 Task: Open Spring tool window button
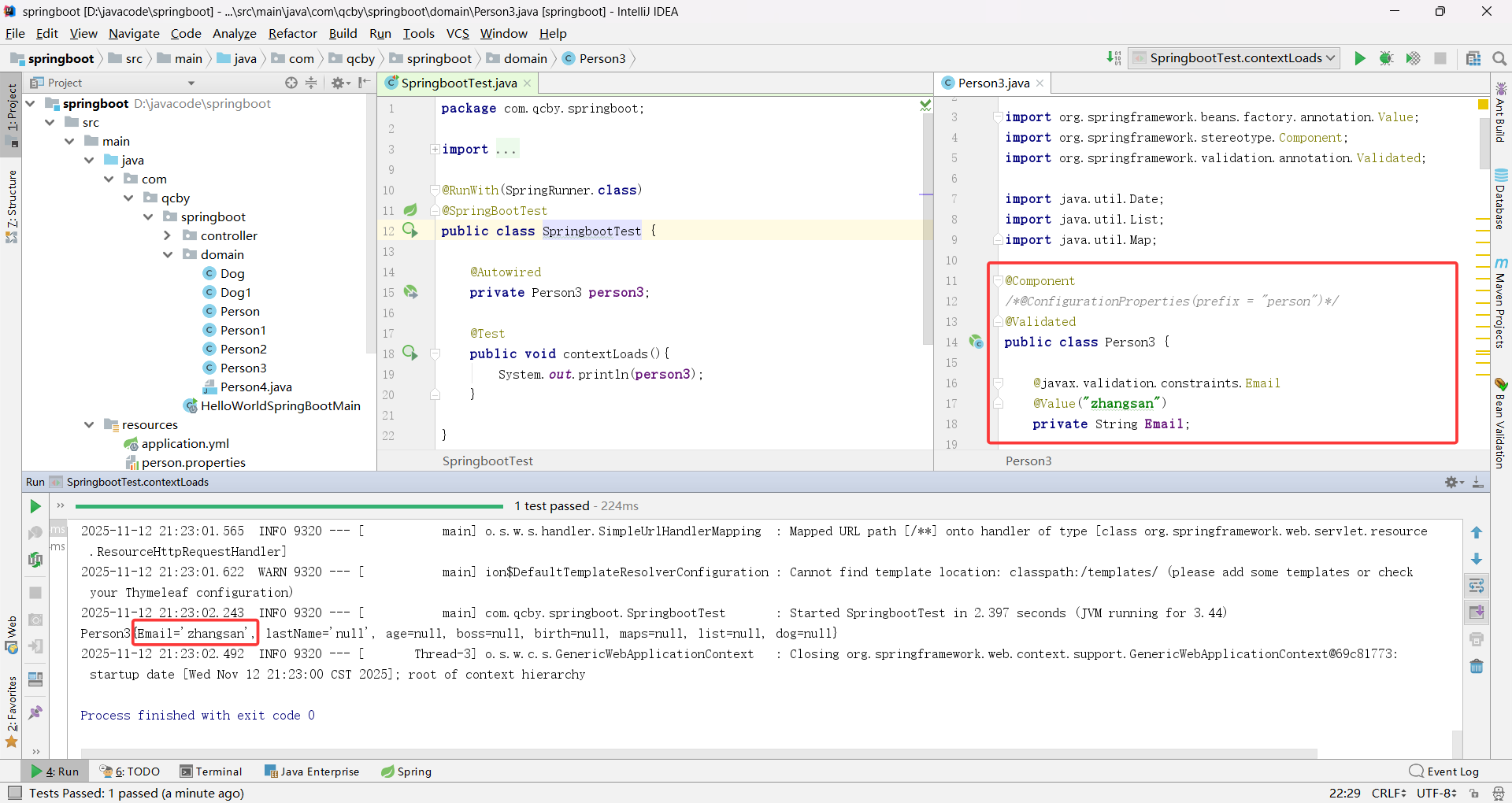(x=406, y=772)
